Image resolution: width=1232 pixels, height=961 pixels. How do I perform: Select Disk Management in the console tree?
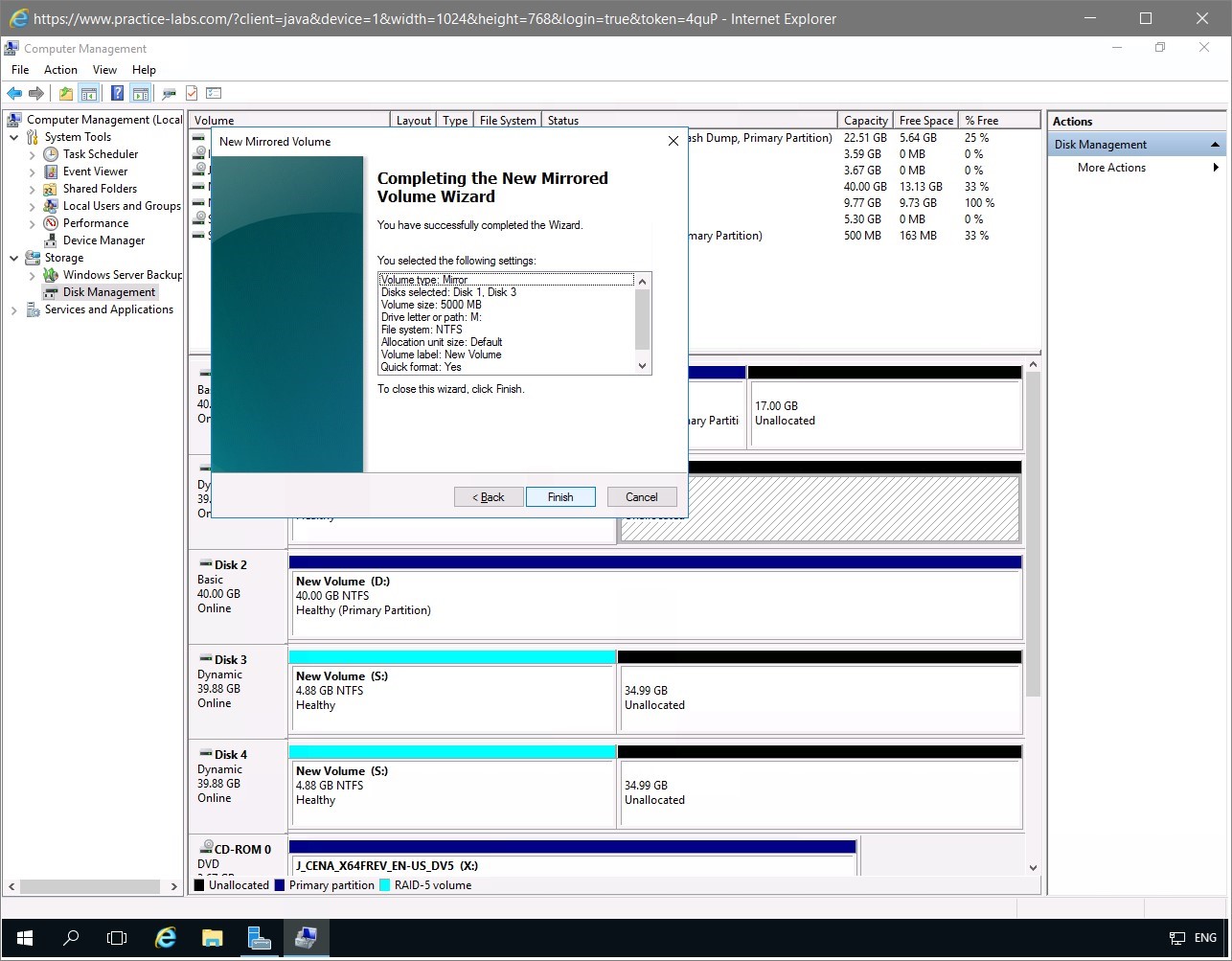[108, 292]
